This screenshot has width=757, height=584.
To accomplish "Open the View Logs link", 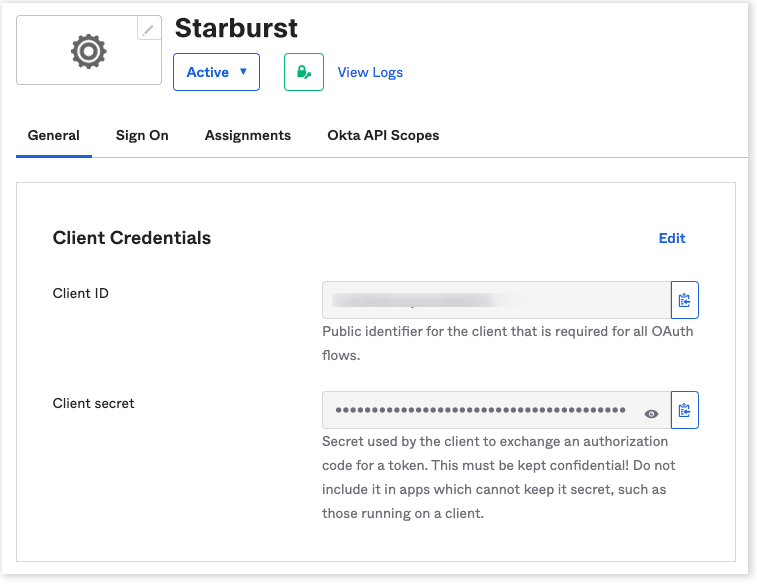I will [370, 72].
